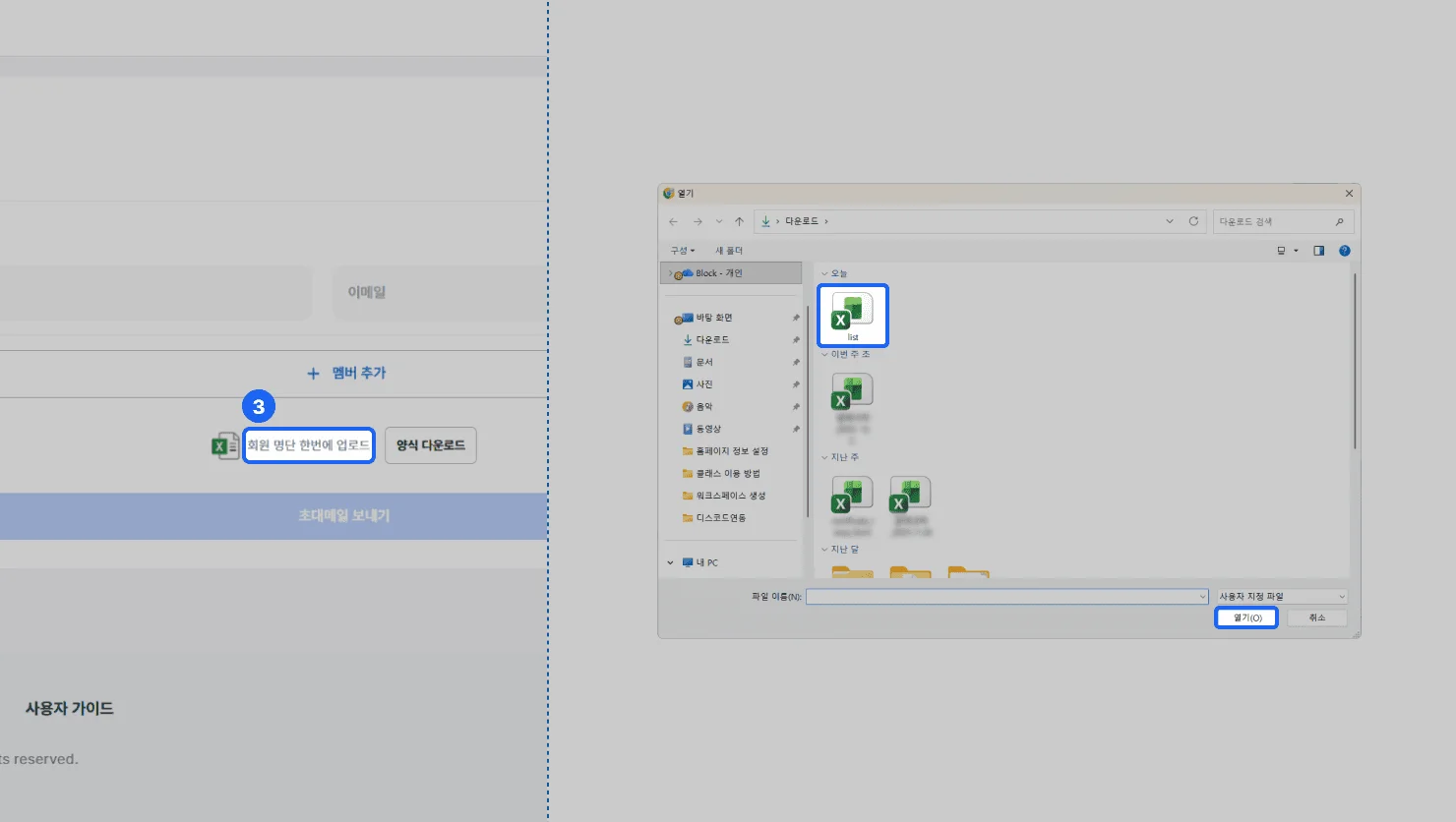Viewport: 1456px width, 822px height.
Task: Click the Excel icon beside the upload button
Action: coord(225,446)
